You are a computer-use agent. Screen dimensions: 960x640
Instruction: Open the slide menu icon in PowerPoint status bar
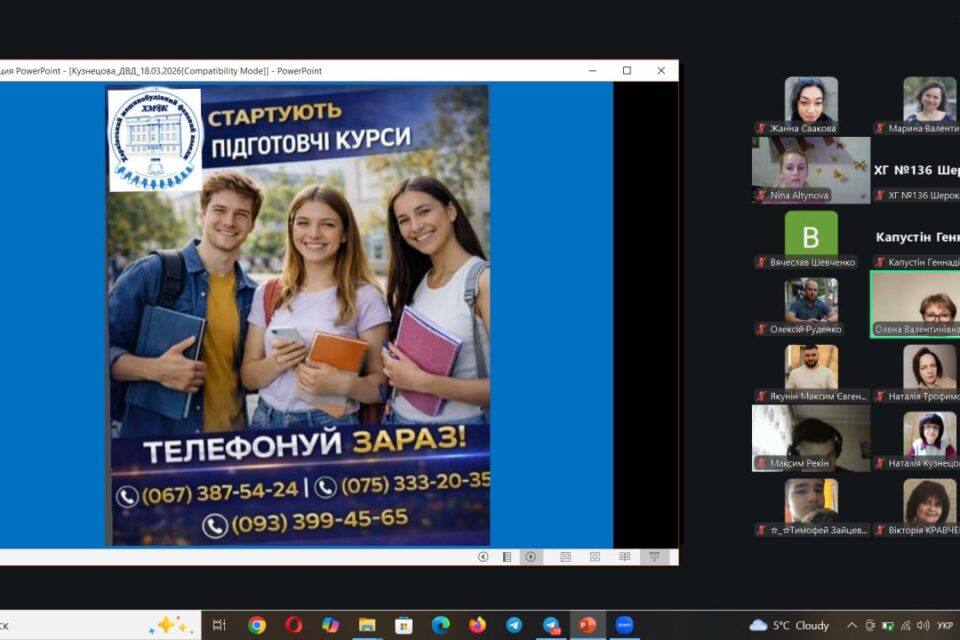point(507,557)
